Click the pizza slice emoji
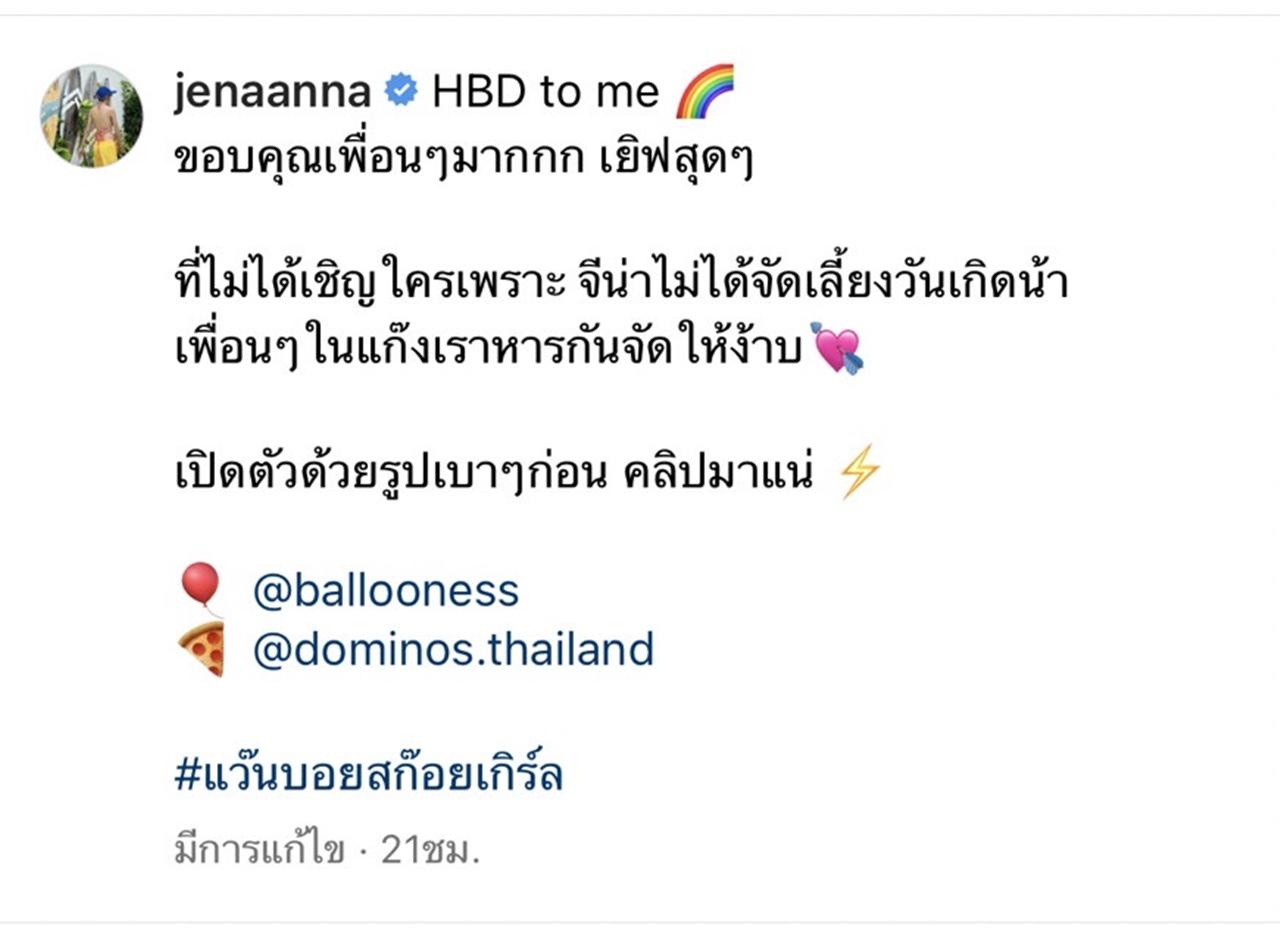The height and width of the screenshot is (945, 1280). click(x=202, y=648)
